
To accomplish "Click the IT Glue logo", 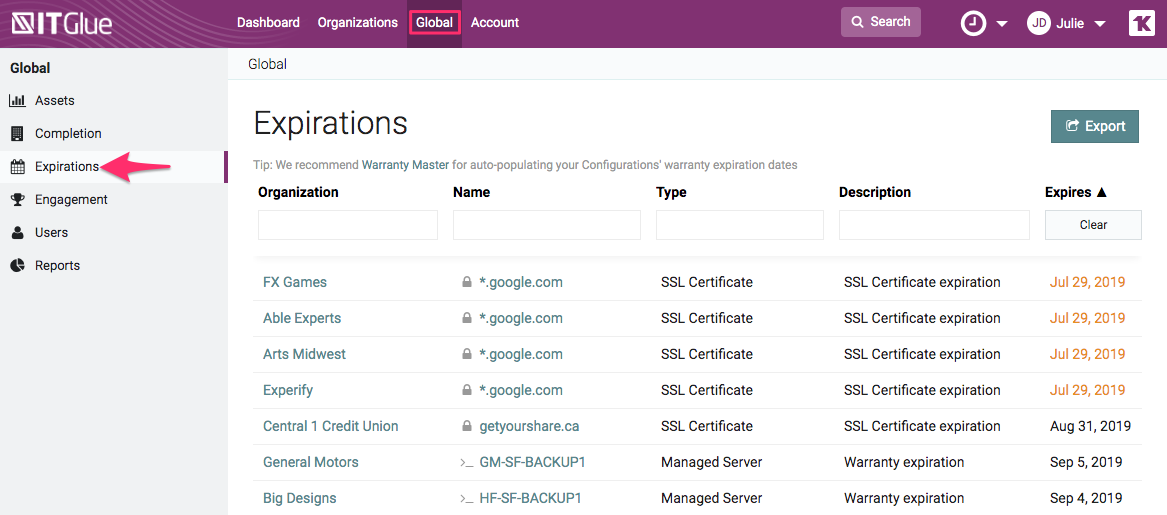I will [x=62, y=23].
